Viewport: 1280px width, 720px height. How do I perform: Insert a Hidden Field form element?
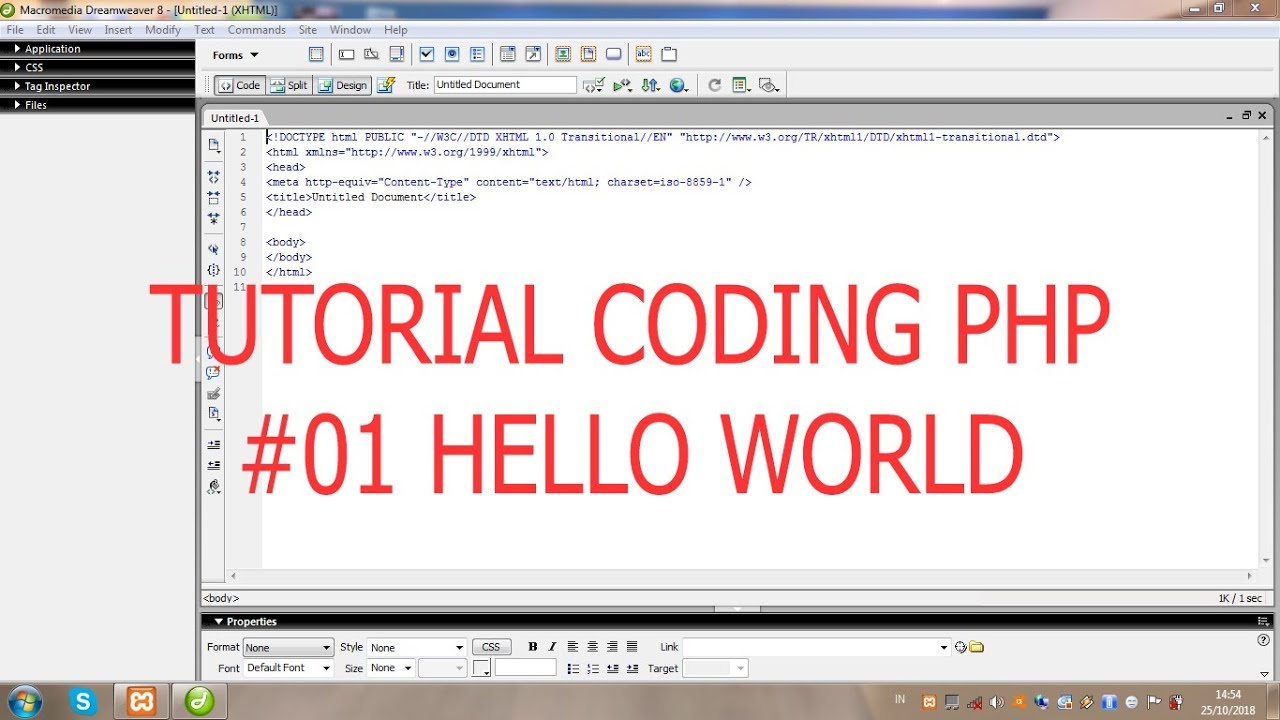[371, 55]
